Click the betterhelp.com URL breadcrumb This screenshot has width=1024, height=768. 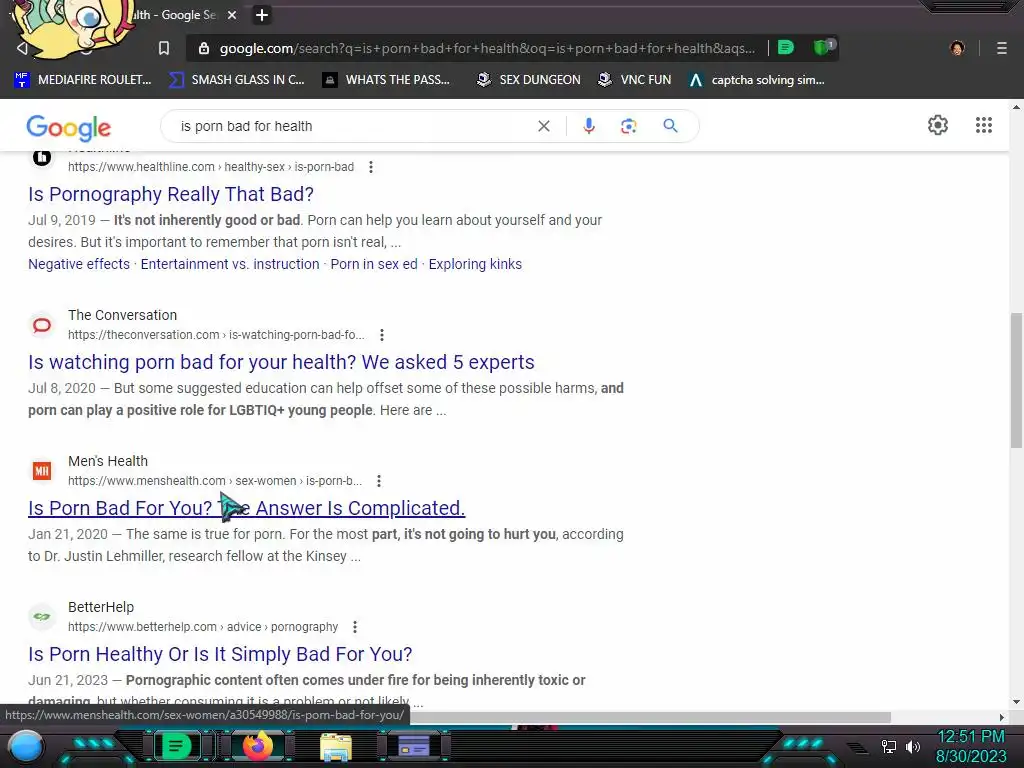tap(203, 626)
